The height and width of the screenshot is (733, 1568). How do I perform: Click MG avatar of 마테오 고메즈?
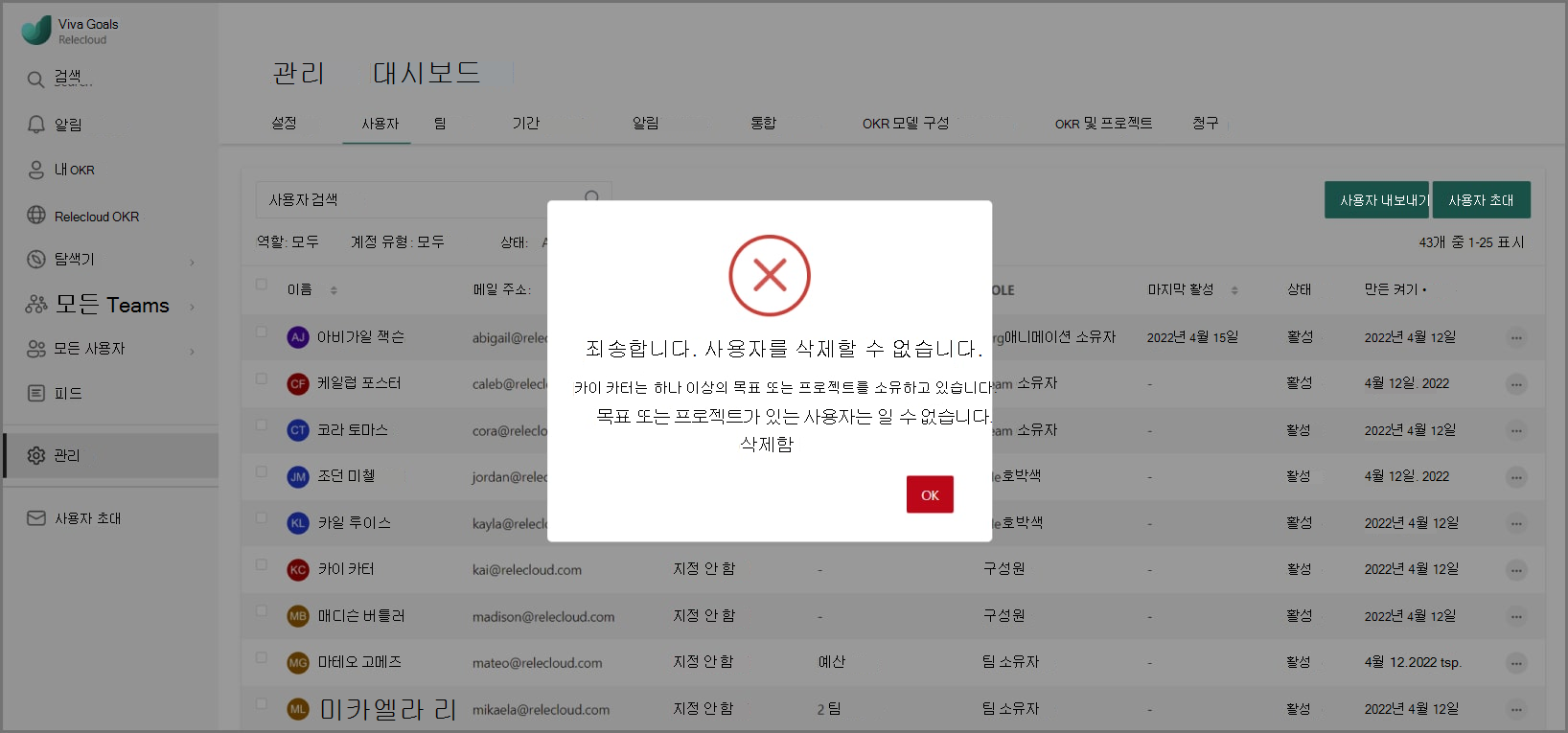(x=298, y=663)
